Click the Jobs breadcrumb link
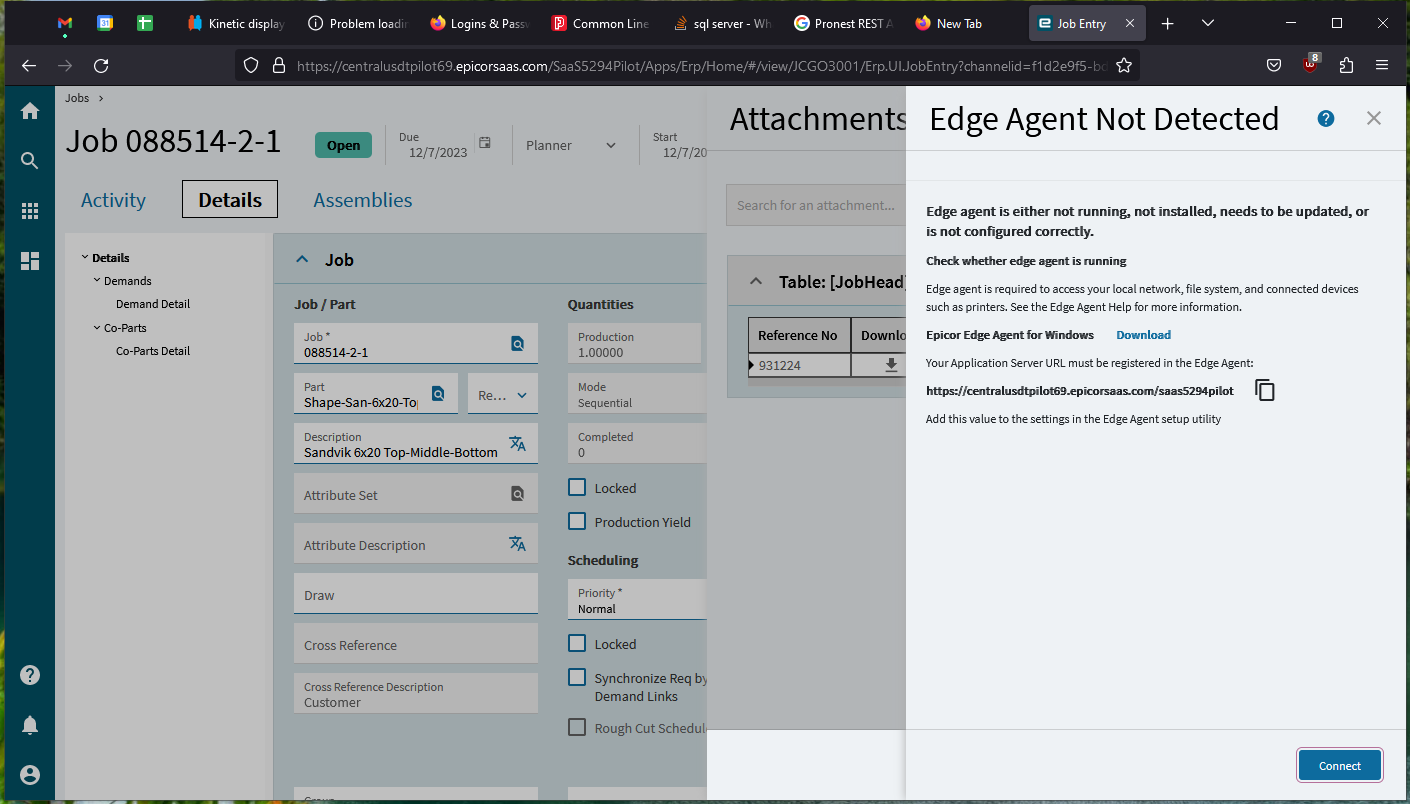Image resolution: width=1410 pixels, height=804 pixels. click(x=77, y=98)
